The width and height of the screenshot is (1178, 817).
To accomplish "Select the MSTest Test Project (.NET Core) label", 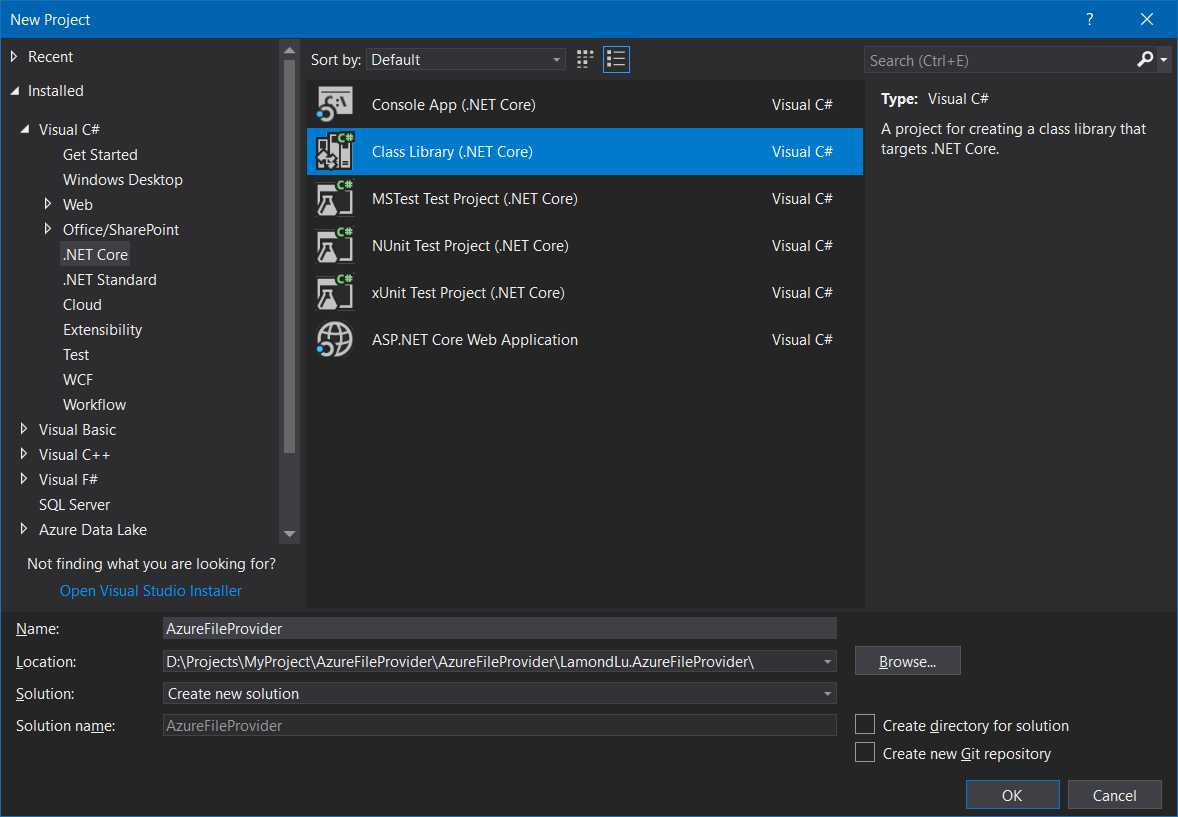I will pos(475,198).
